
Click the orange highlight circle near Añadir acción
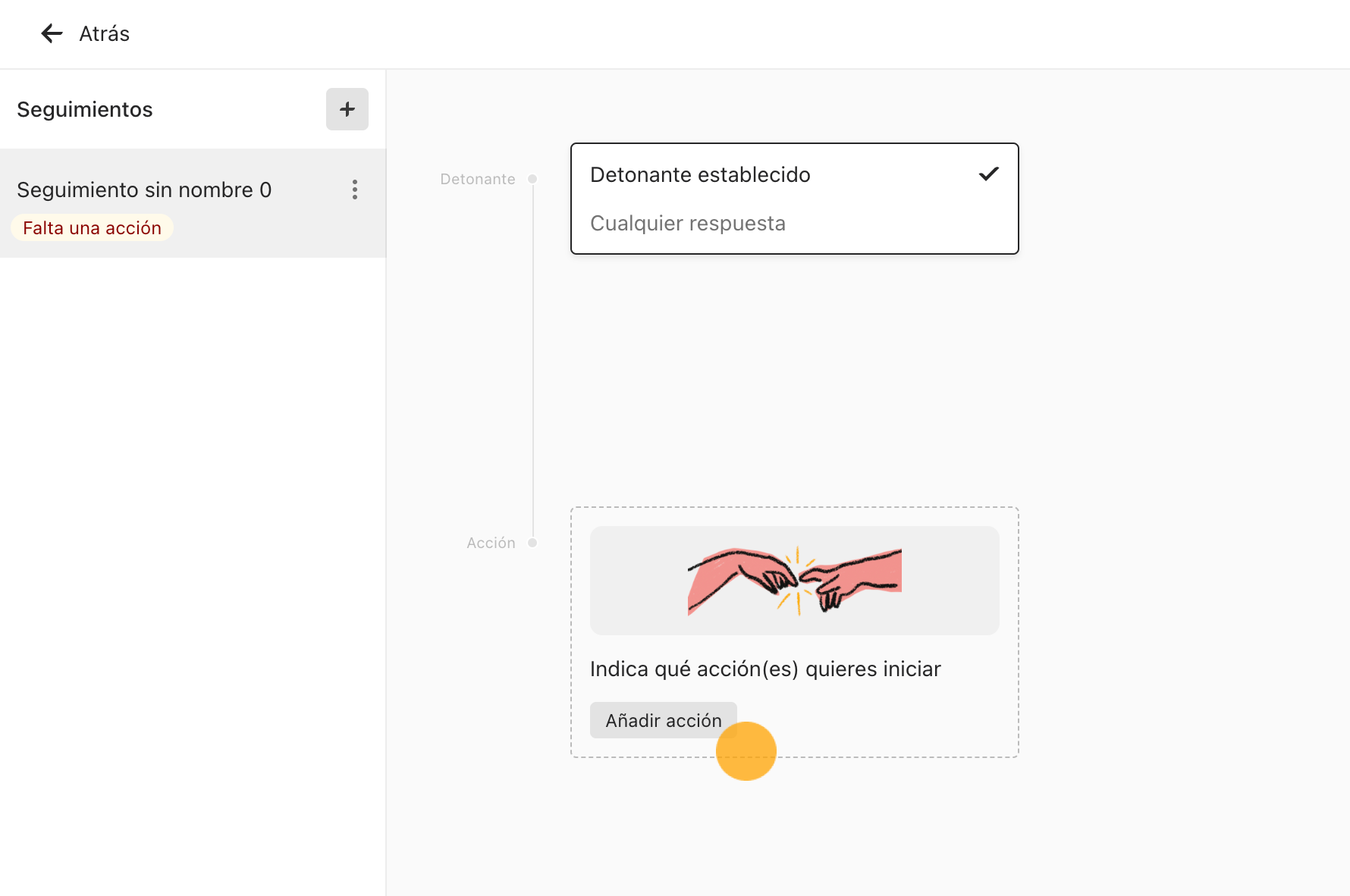coord(746,751)
